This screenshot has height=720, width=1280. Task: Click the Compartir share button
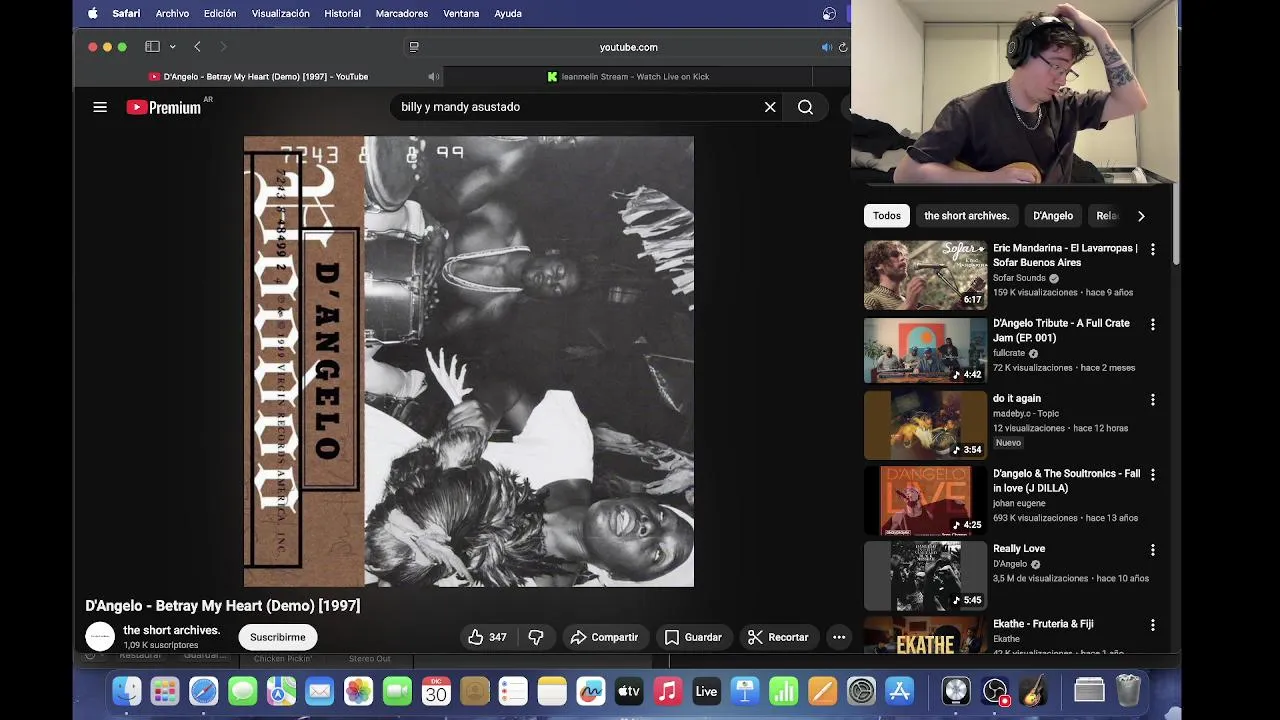[x=604, y=637]
